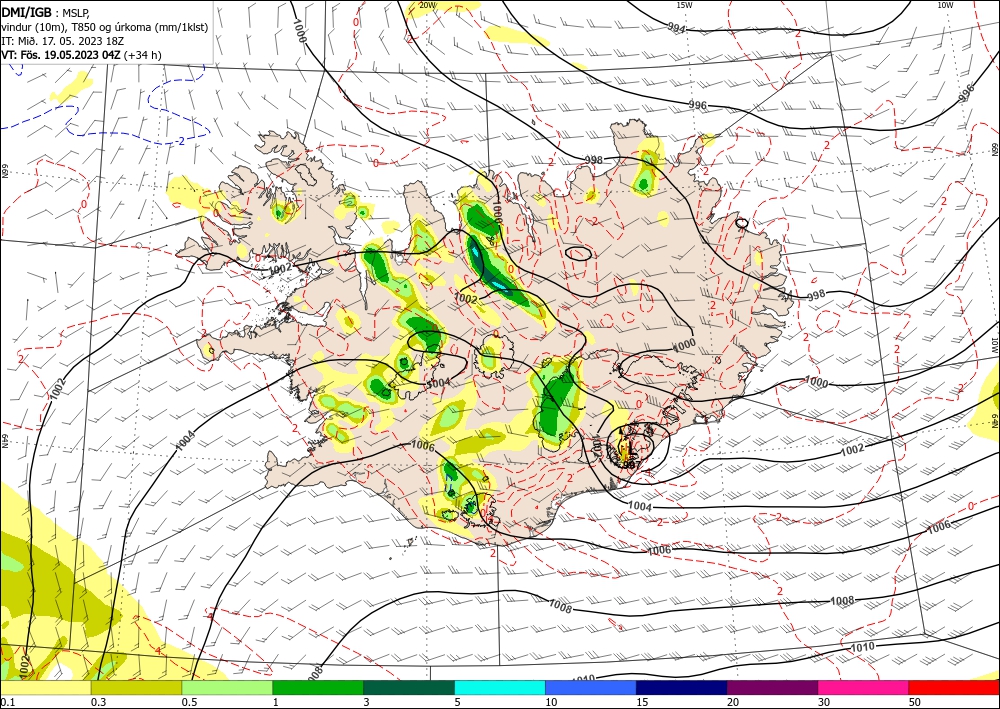Viewport: 1000px width, 709px height.
Task: Click the '30' legend scale value
Action: (824, 702)
